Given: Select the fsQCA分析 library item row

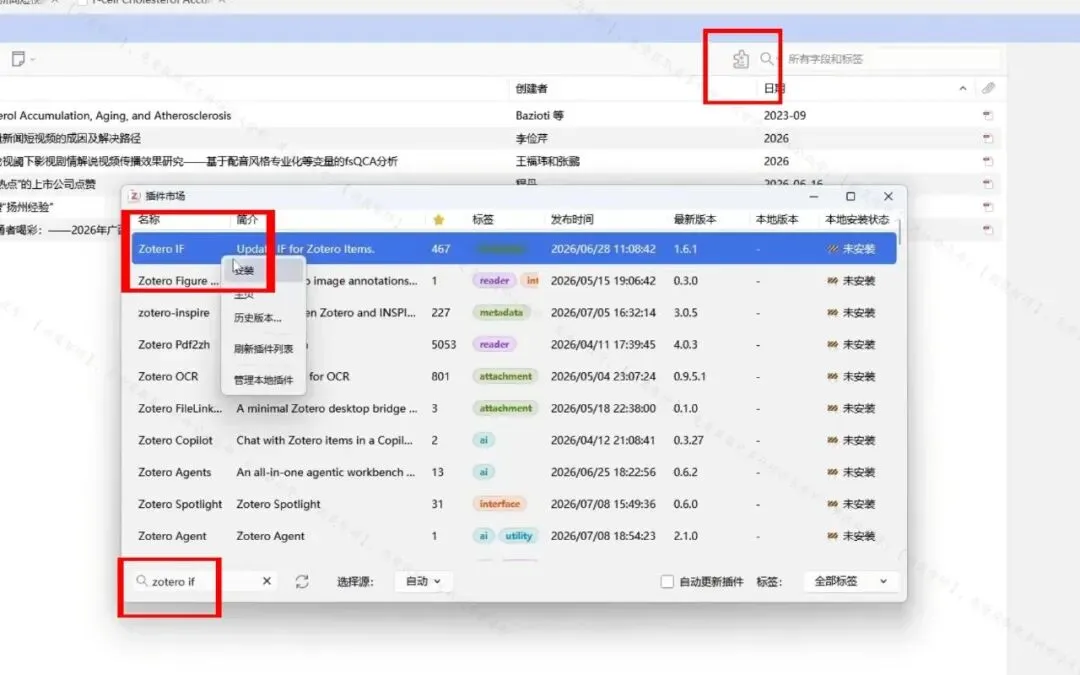Looking at the screenshot, I should click(200, 161).
